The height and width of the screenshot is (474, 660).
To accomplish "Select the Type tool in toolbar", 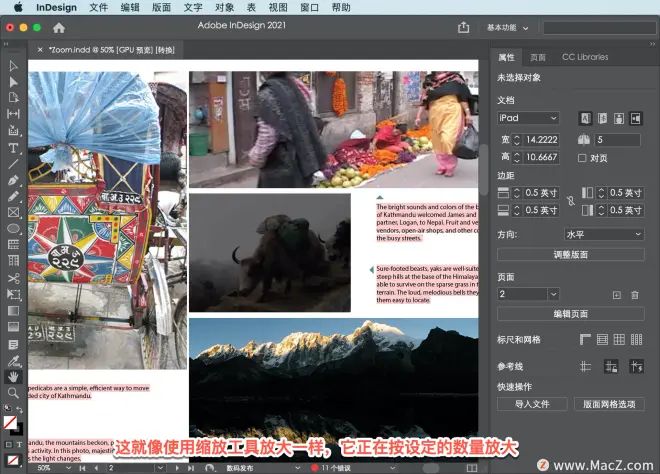I will pos(13,148).
